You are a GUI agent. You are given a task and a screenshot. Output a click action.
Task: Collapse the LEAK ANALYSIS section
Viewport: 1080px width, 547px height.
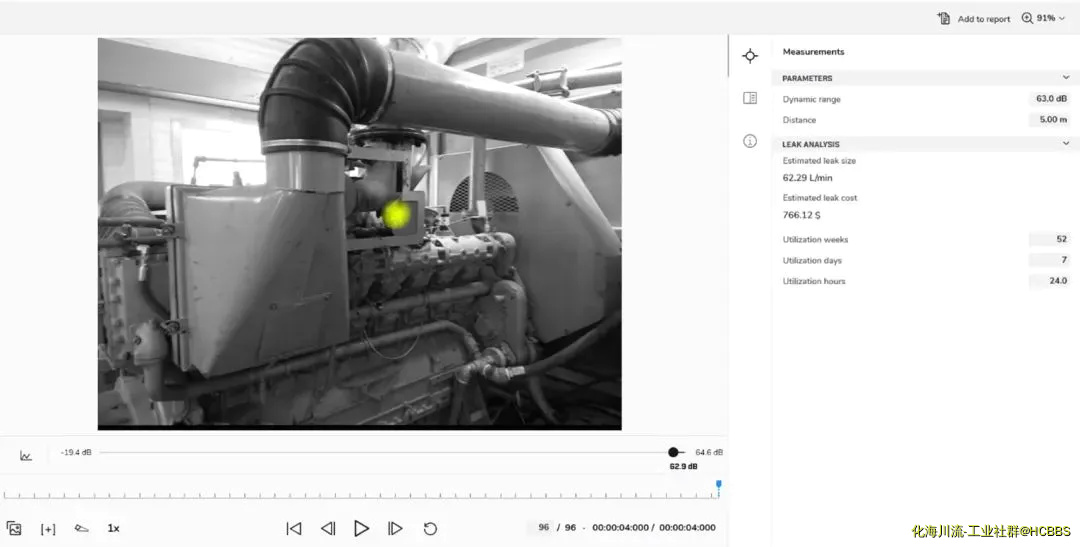(x=1066, y=144)
